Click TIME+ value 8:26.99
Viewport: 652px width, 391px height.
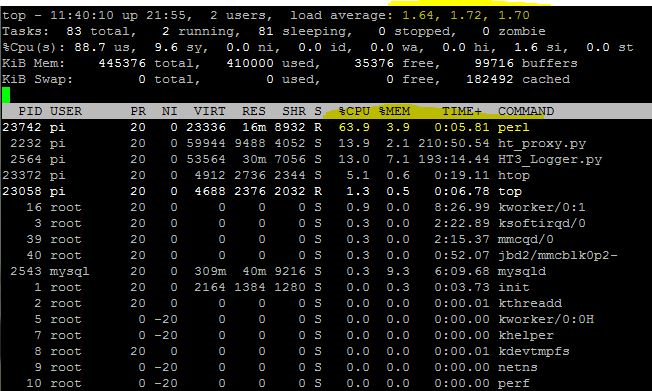click(x=462, y=207)
